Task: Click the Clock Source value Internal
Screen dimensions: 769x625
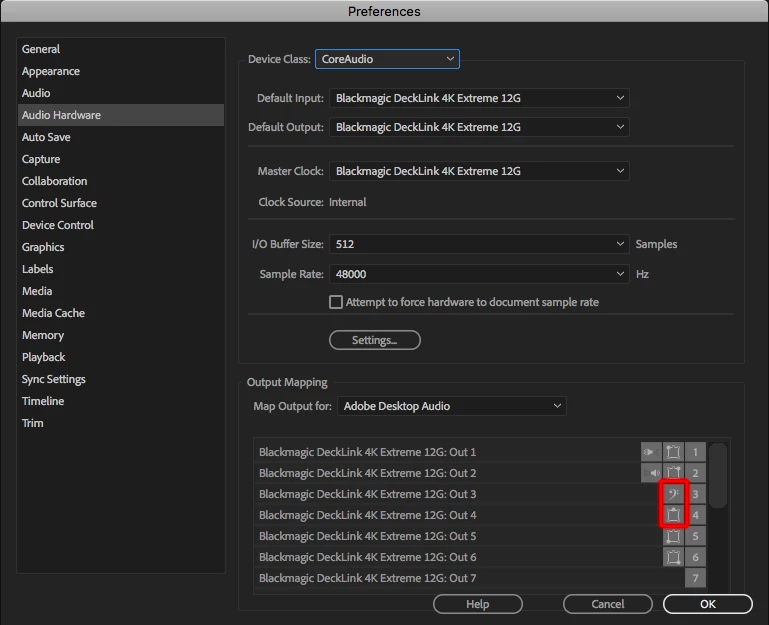Action: click(x=348, y=202)
